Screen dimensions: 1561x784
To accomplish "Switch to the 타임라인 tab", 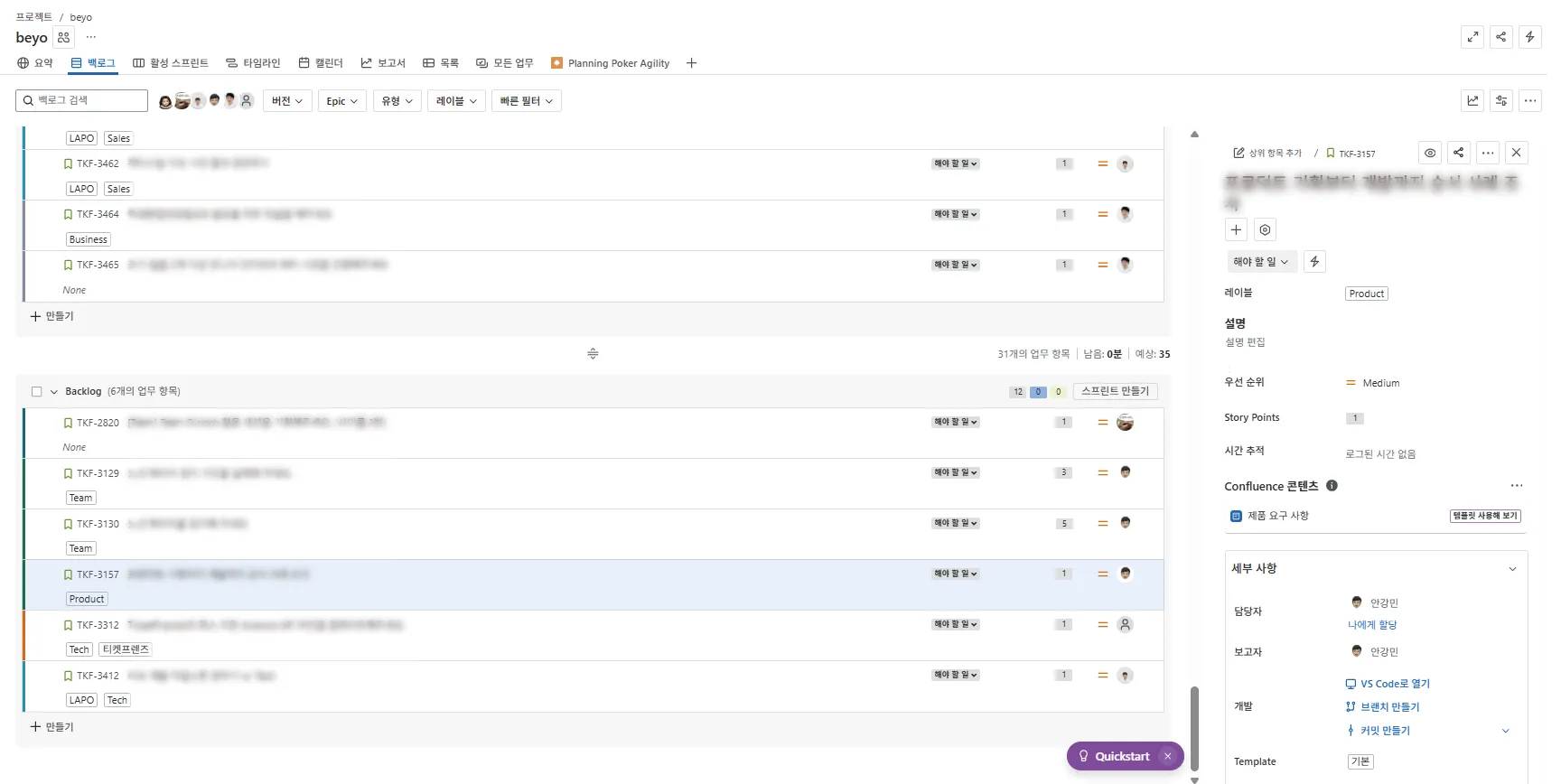I will pyautogui.click(x=253, y=63).
